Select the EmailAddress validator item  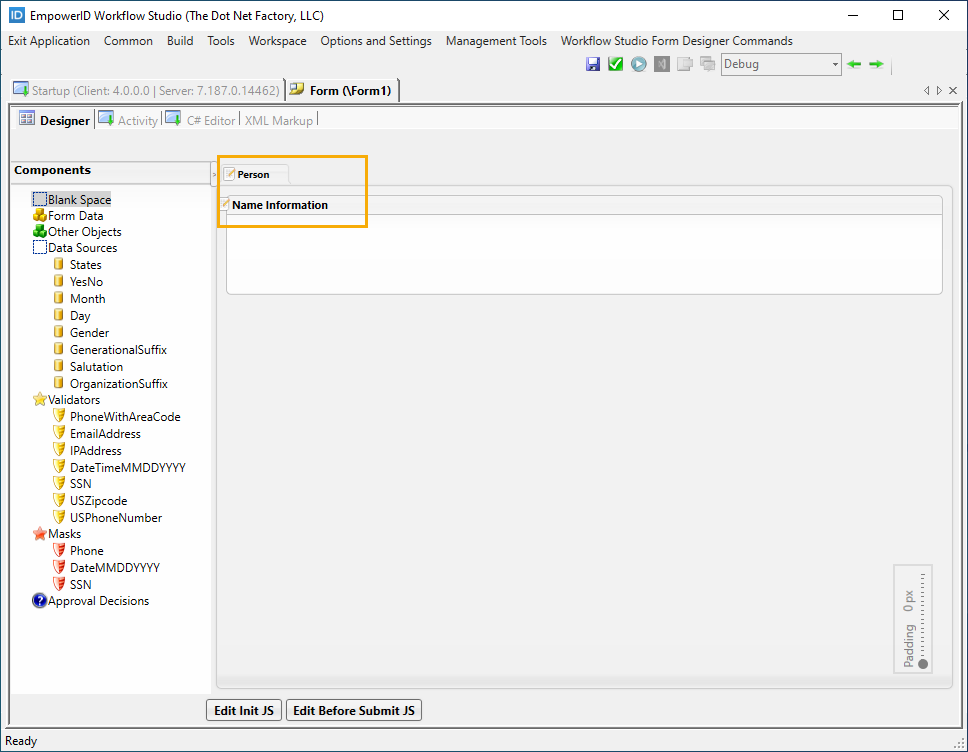pos(105,434)
